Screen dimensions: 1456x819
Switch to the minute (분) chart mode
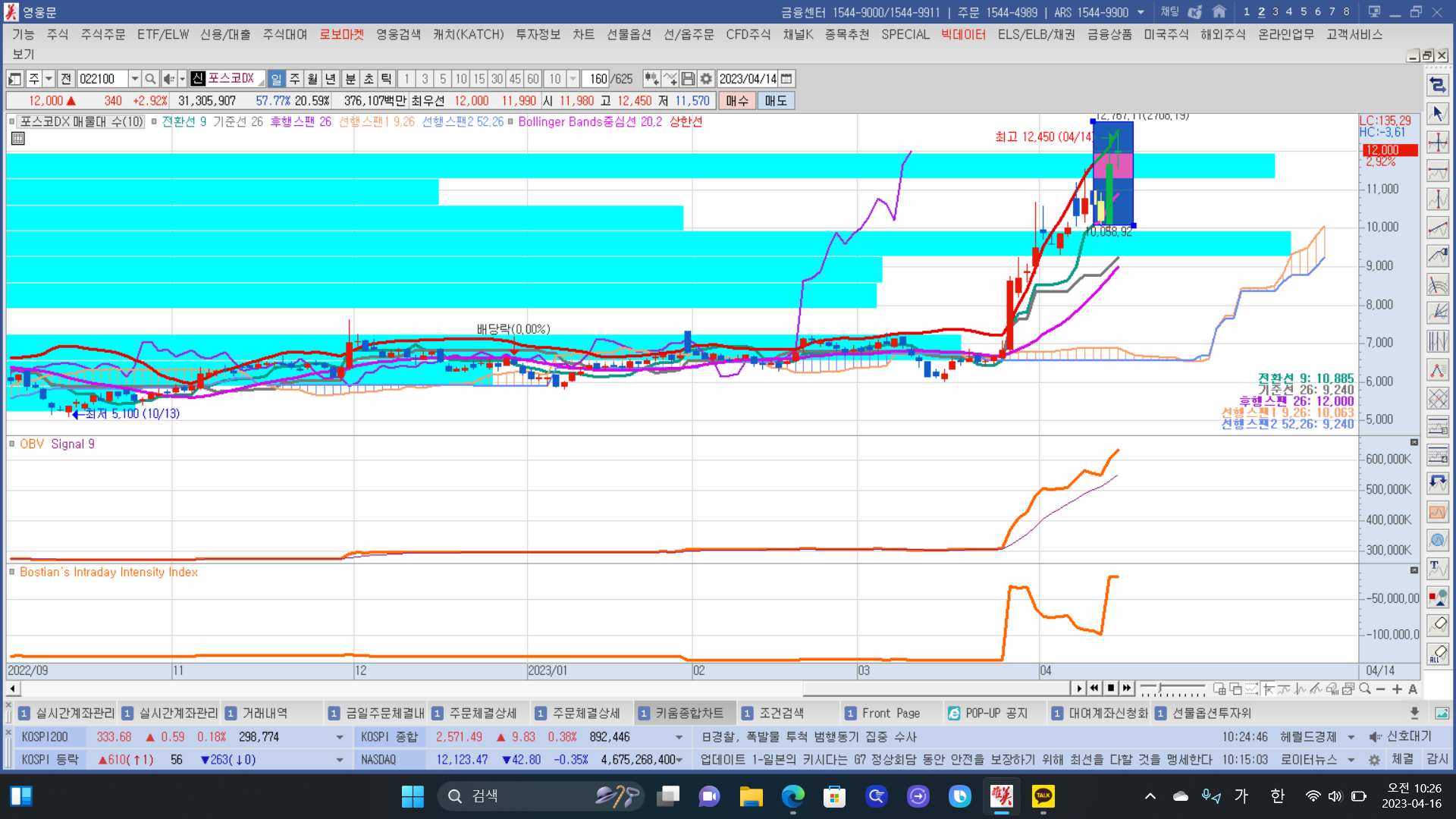pyautogui.click(x=350, y=79)
